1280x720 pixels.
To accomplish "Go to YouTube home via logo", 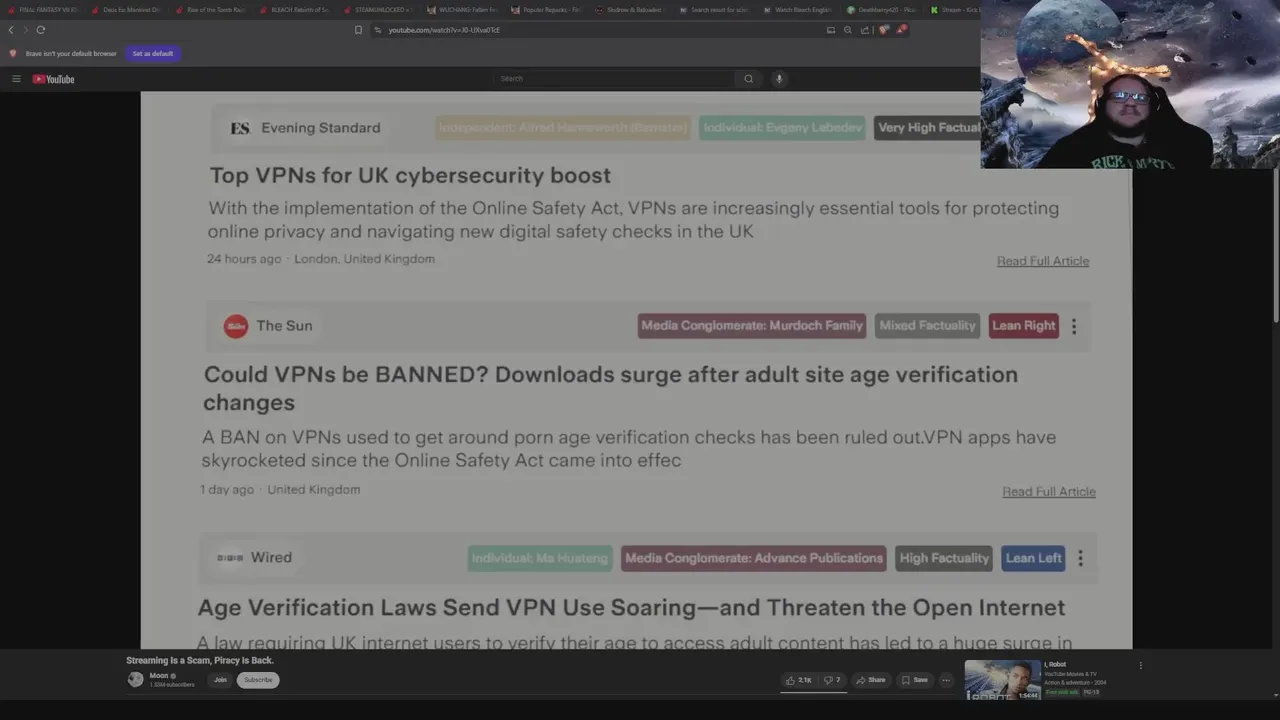I will click(x=53, y=79).
